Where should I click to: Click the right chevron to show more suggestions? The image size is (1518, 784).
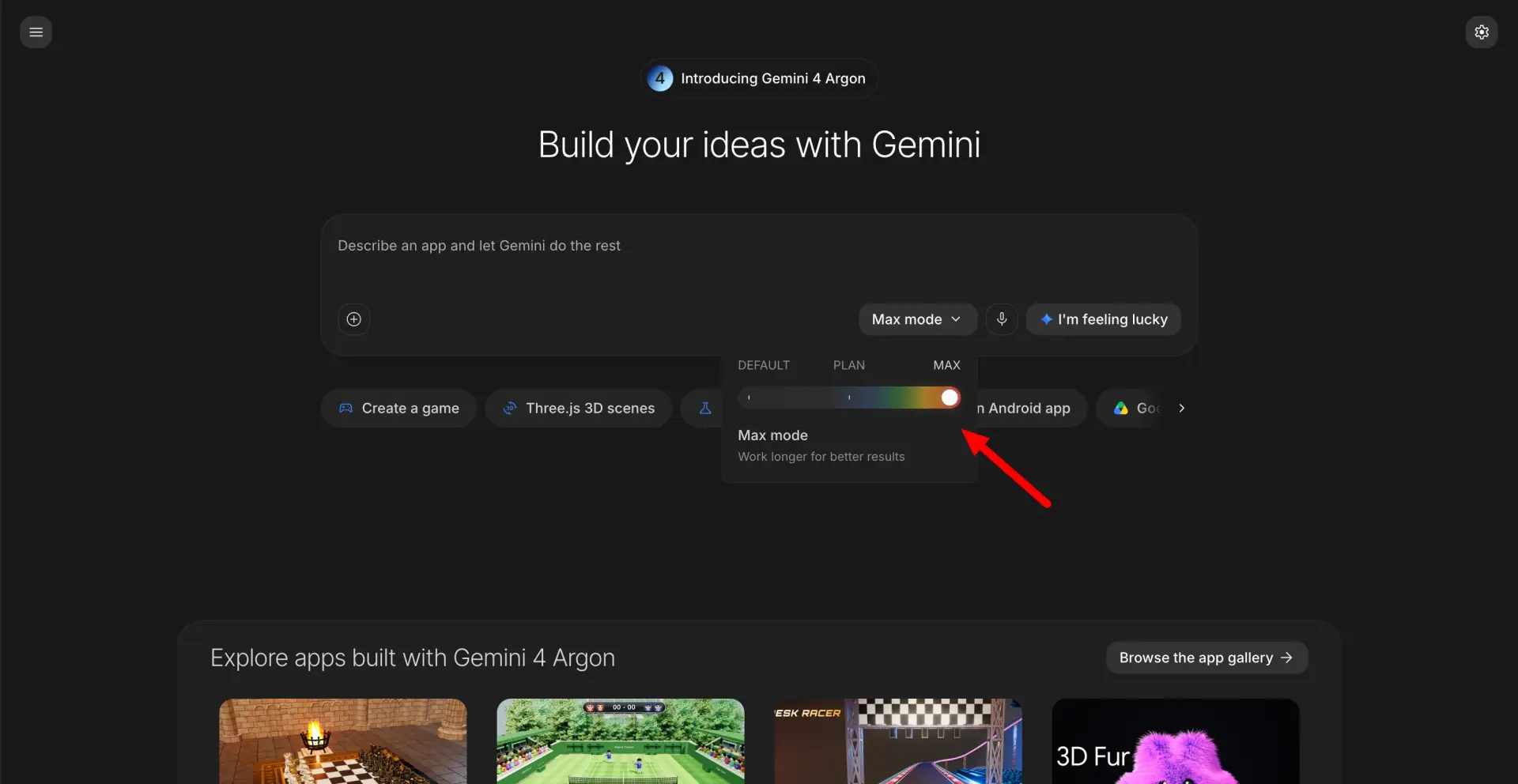1182,409
